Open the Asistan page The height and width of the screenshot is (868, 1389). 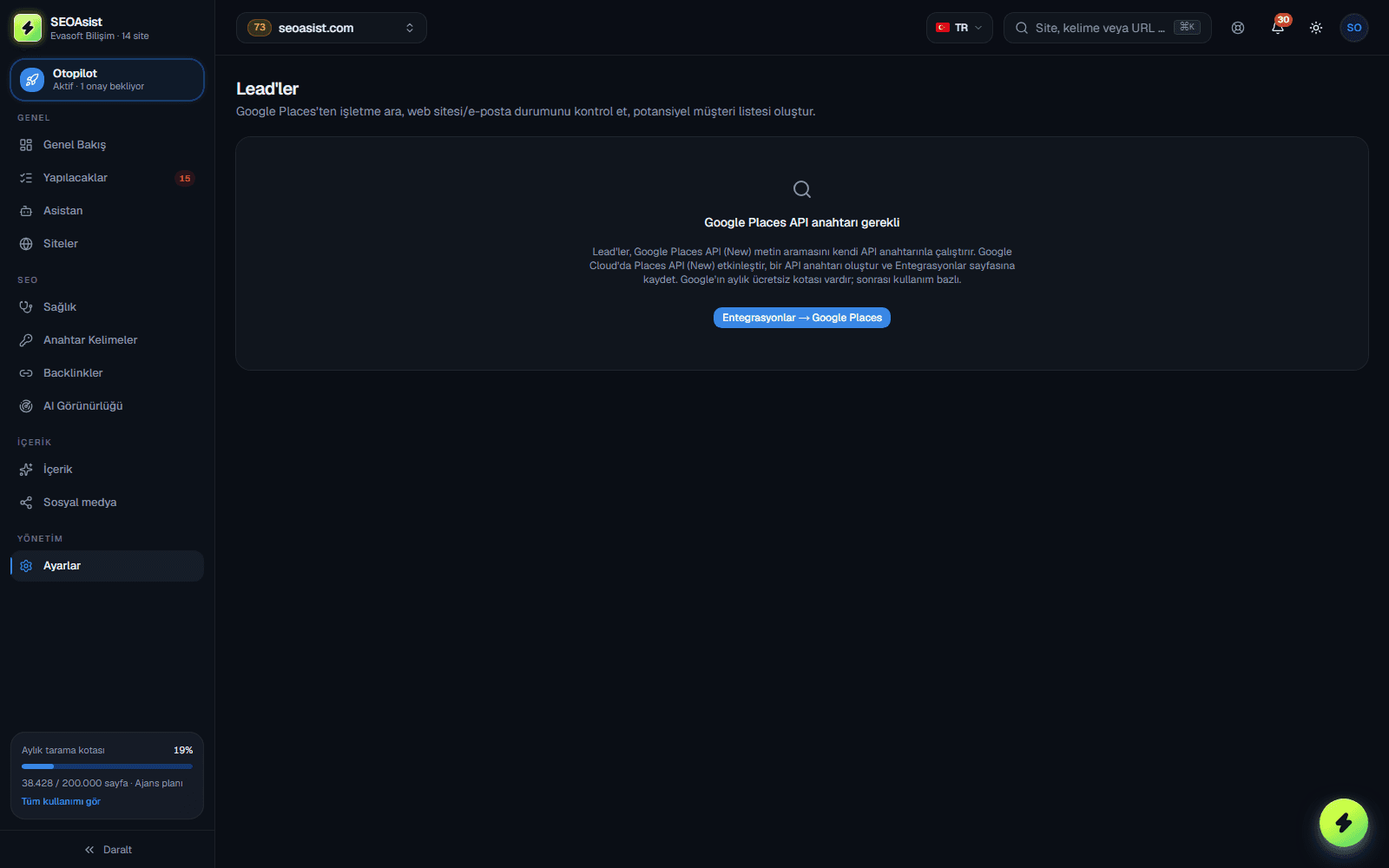[x=107, y=211]
